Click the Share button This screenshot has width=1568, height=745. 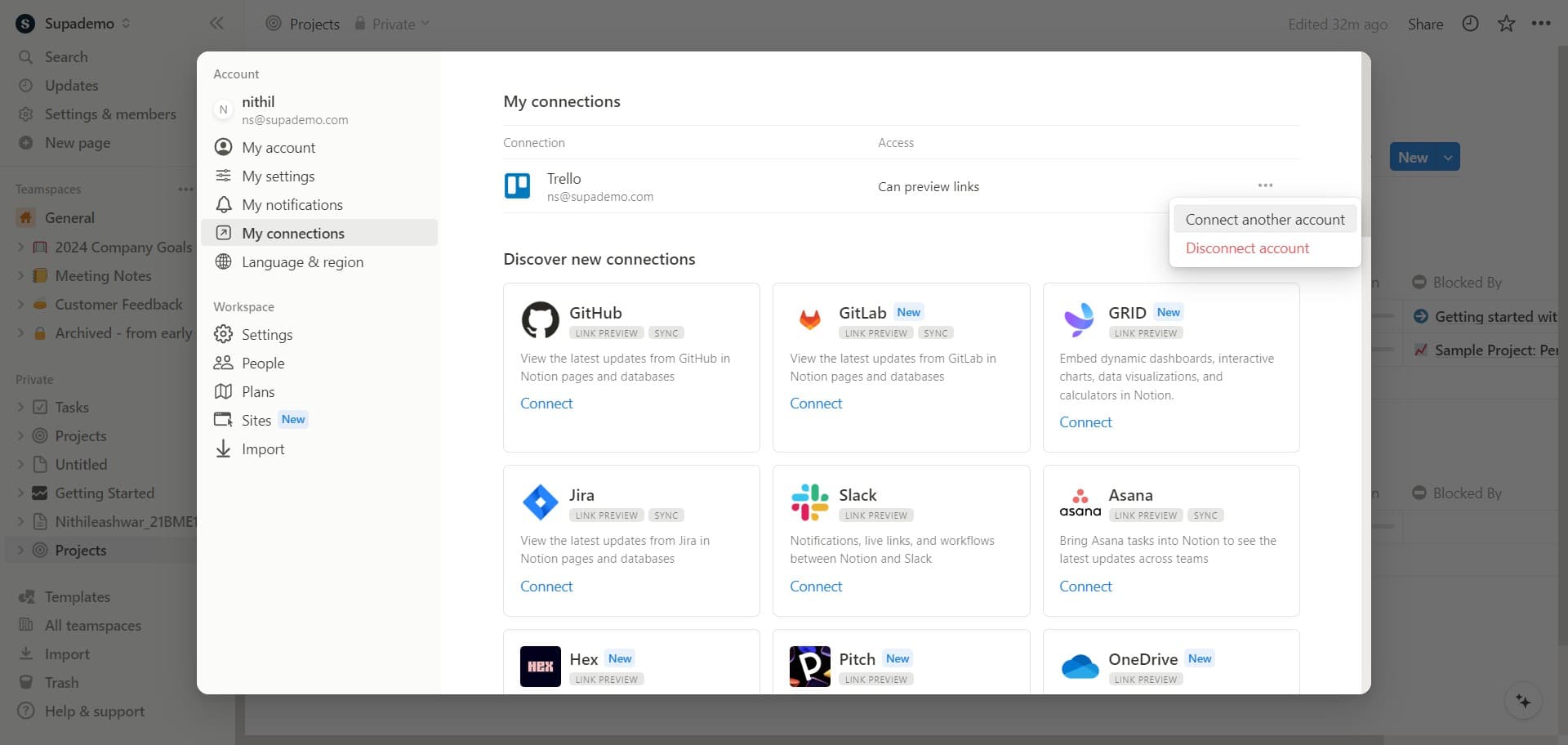pyautogui.click(x=1425, y=25)
